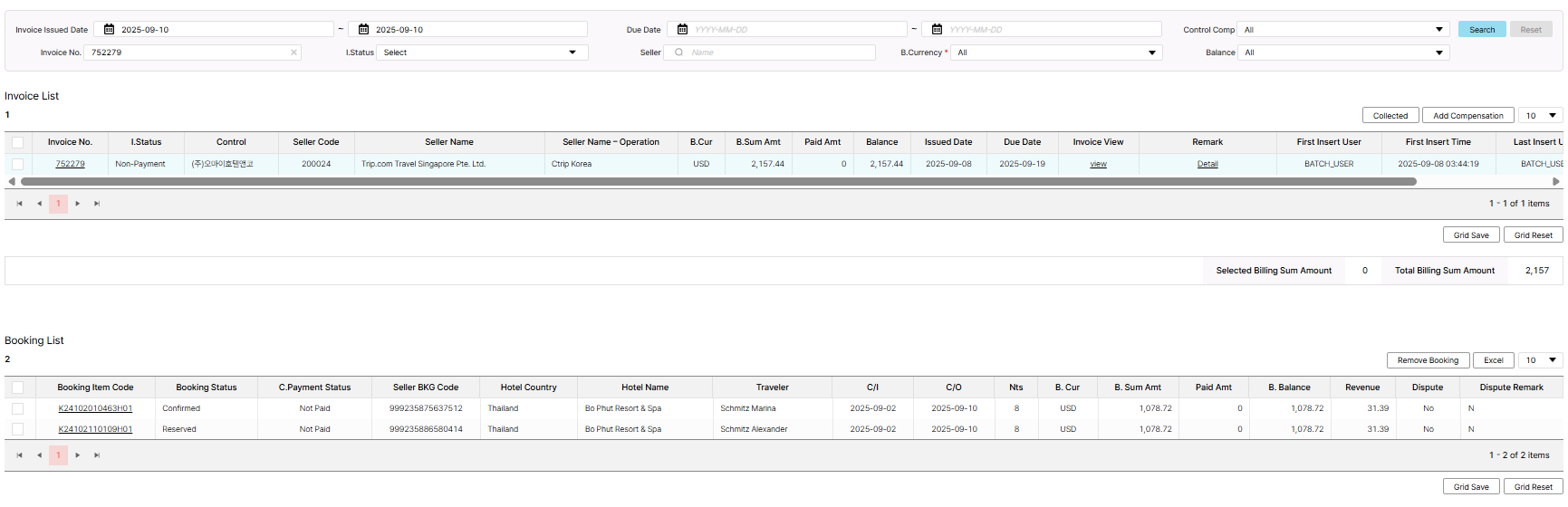Check the box for invoice 752279 row
1568x507 pixels.
pyautogui.click(x=17, y=164)
